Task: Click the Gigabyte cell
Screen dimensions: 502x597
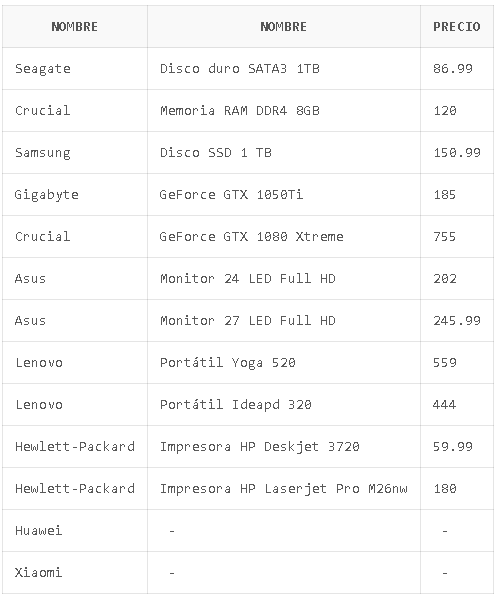Action: [x=75, y=195]
